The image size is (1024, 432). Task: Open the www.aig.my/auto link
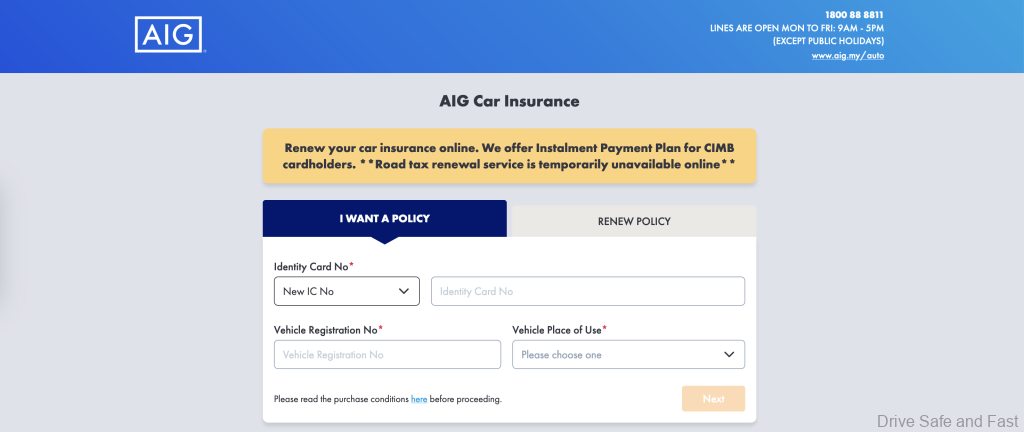pyautogui.click(x=847, y=56)
